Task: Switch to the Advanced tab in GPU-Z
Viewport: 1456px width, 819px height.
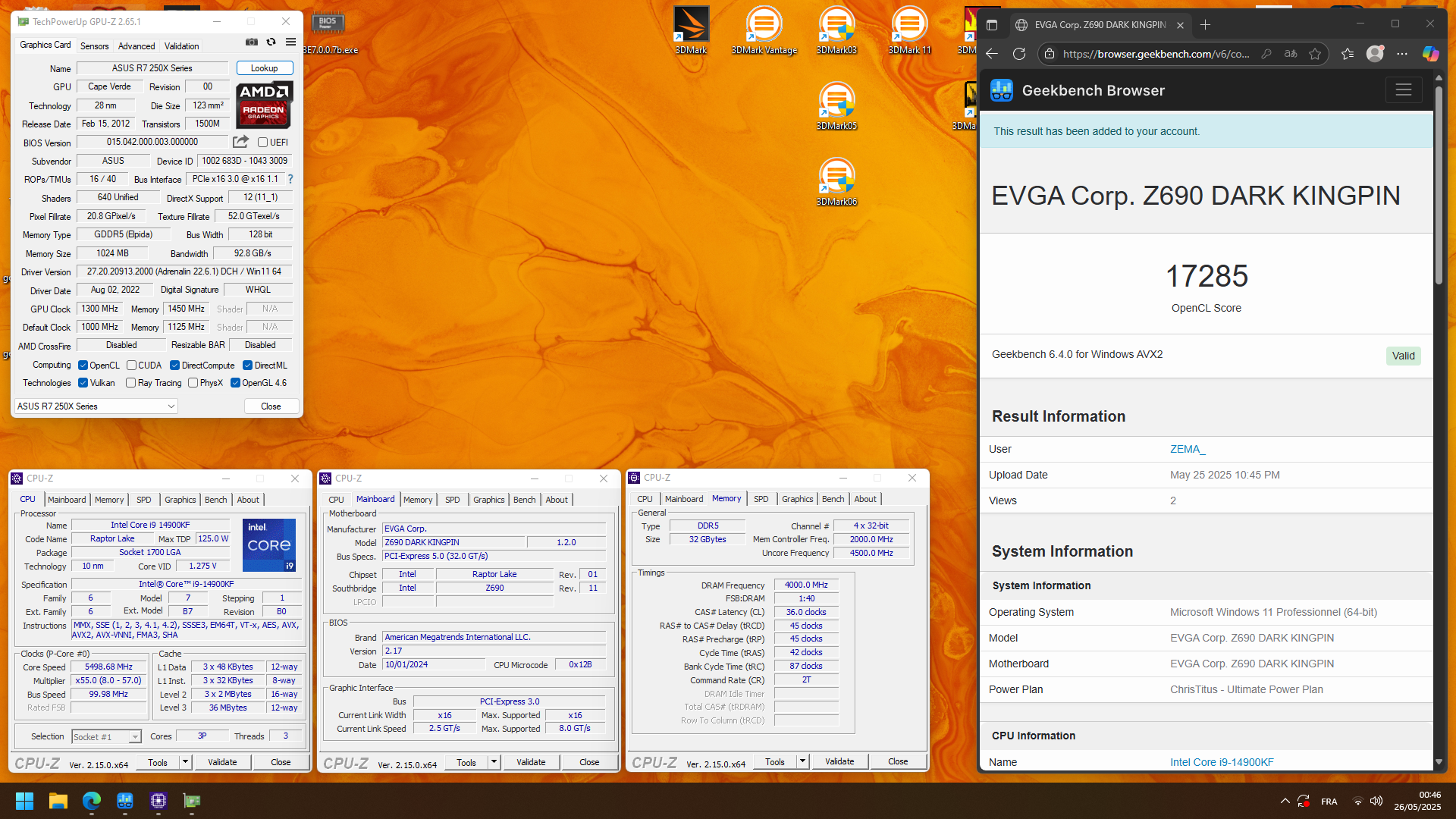Action: coord(136,46)
